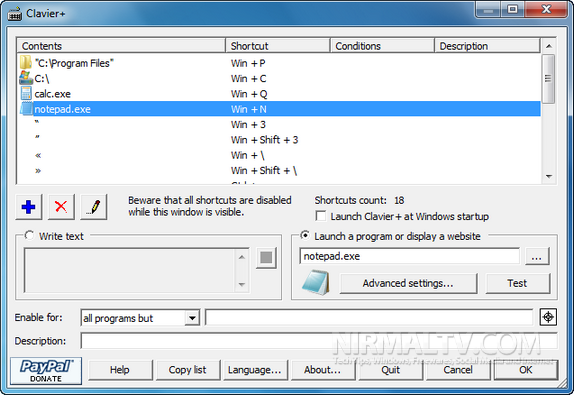Click the Win + C shortcut cell
Image resolution: width=574 pixels, height=395 pixels.
pos(249,78)
